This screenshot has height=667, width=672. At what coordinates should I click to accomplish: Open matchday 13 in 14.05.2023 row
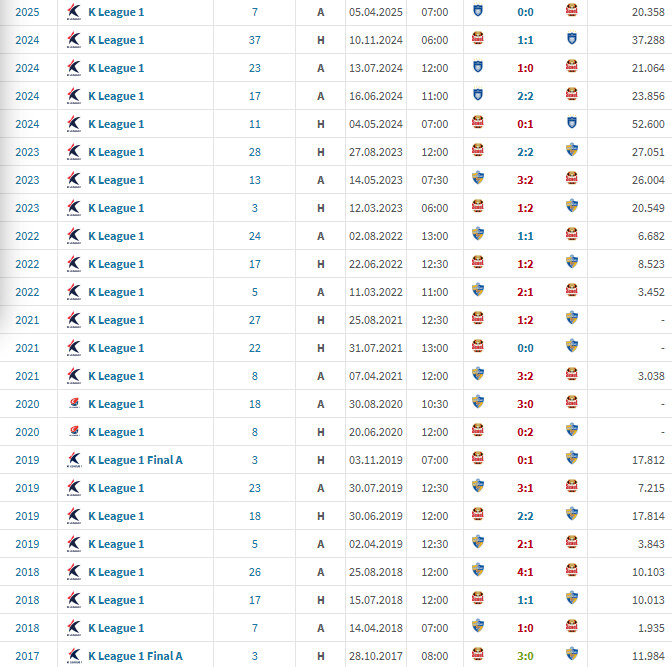[255, 180]
